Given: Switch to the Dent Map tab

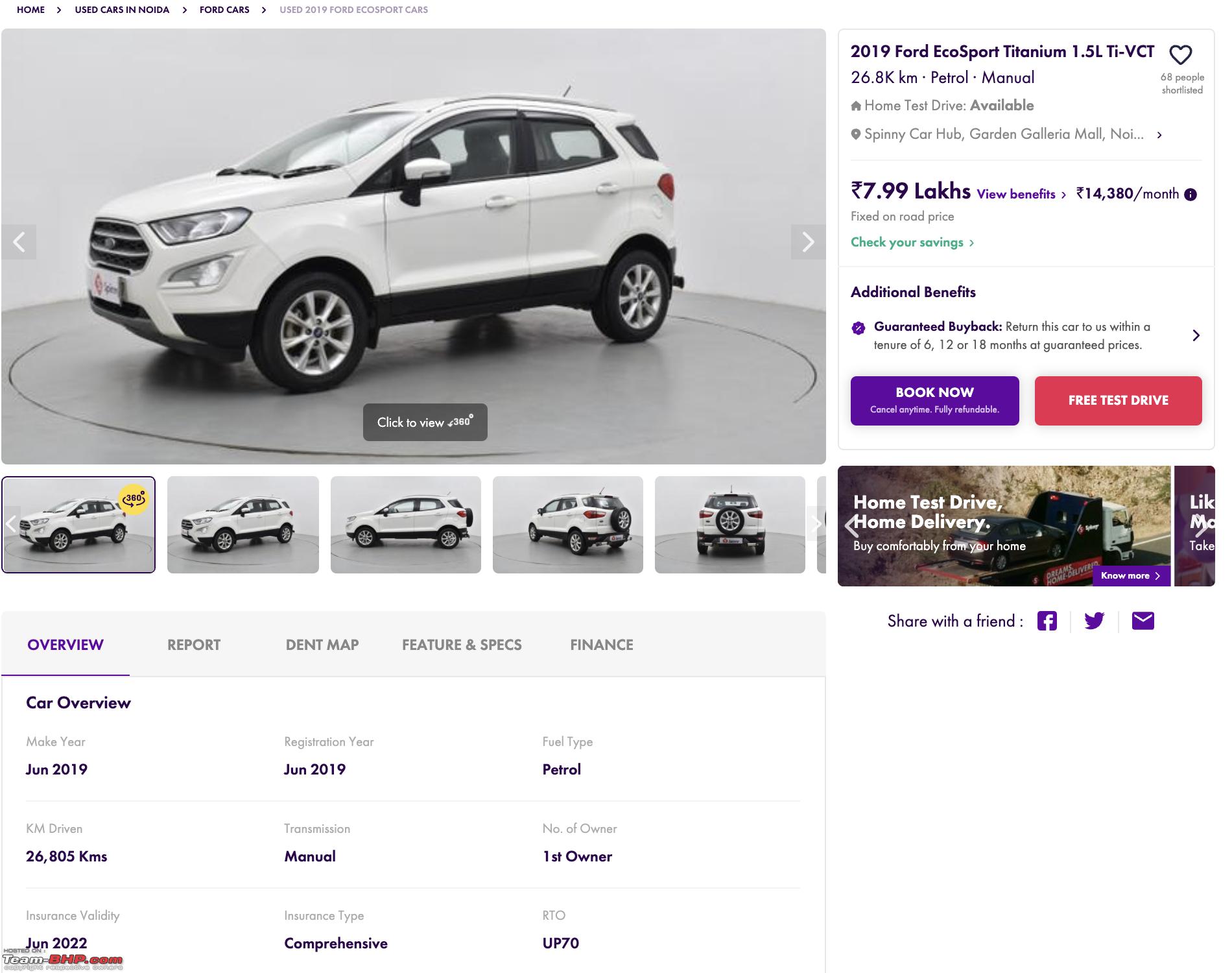Looking at the screenshot, I should coord(322,645).
